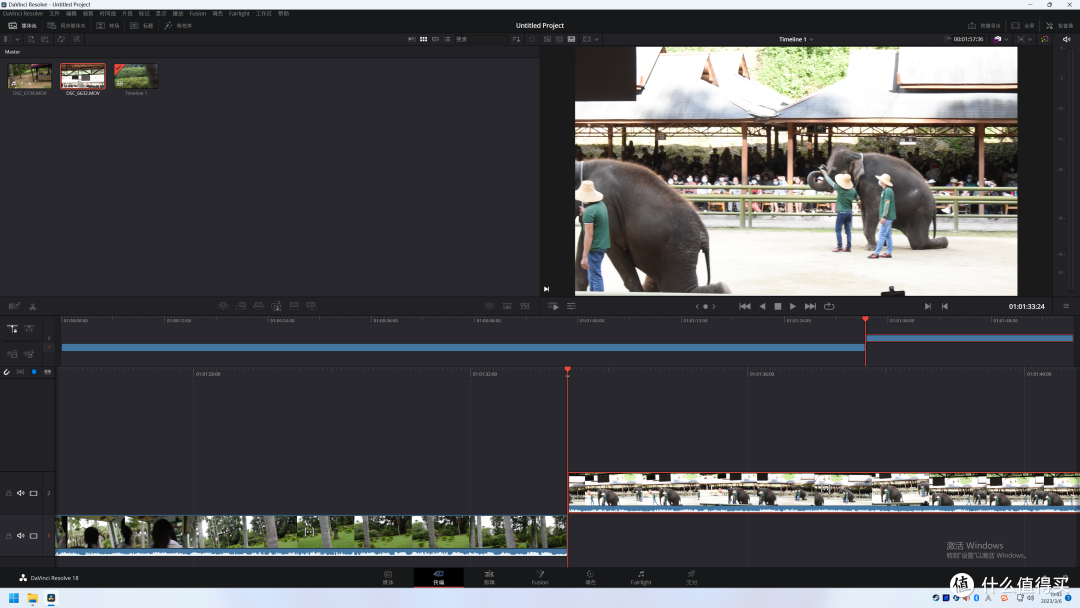Toggle timeline snapping magnet icon
This screenshot has height=608, width=1080.
pos(7,372)
